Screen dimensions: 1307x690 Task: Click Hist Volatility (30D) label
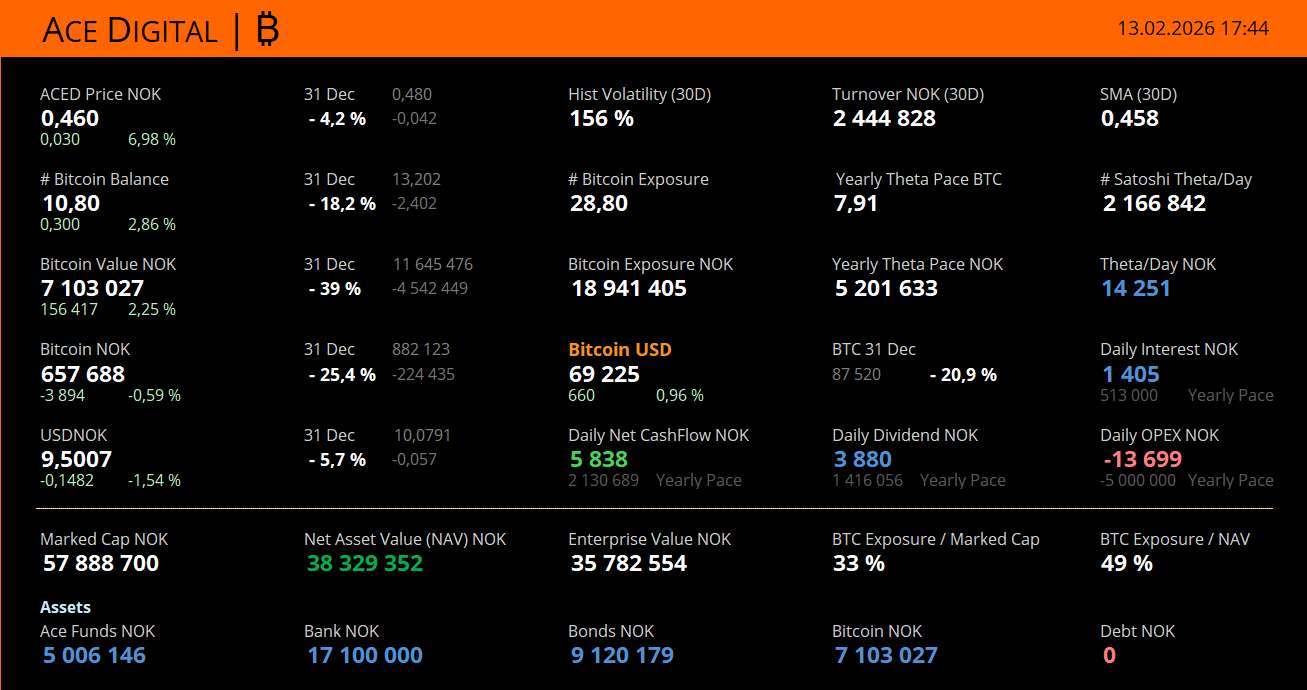[639, 94]
